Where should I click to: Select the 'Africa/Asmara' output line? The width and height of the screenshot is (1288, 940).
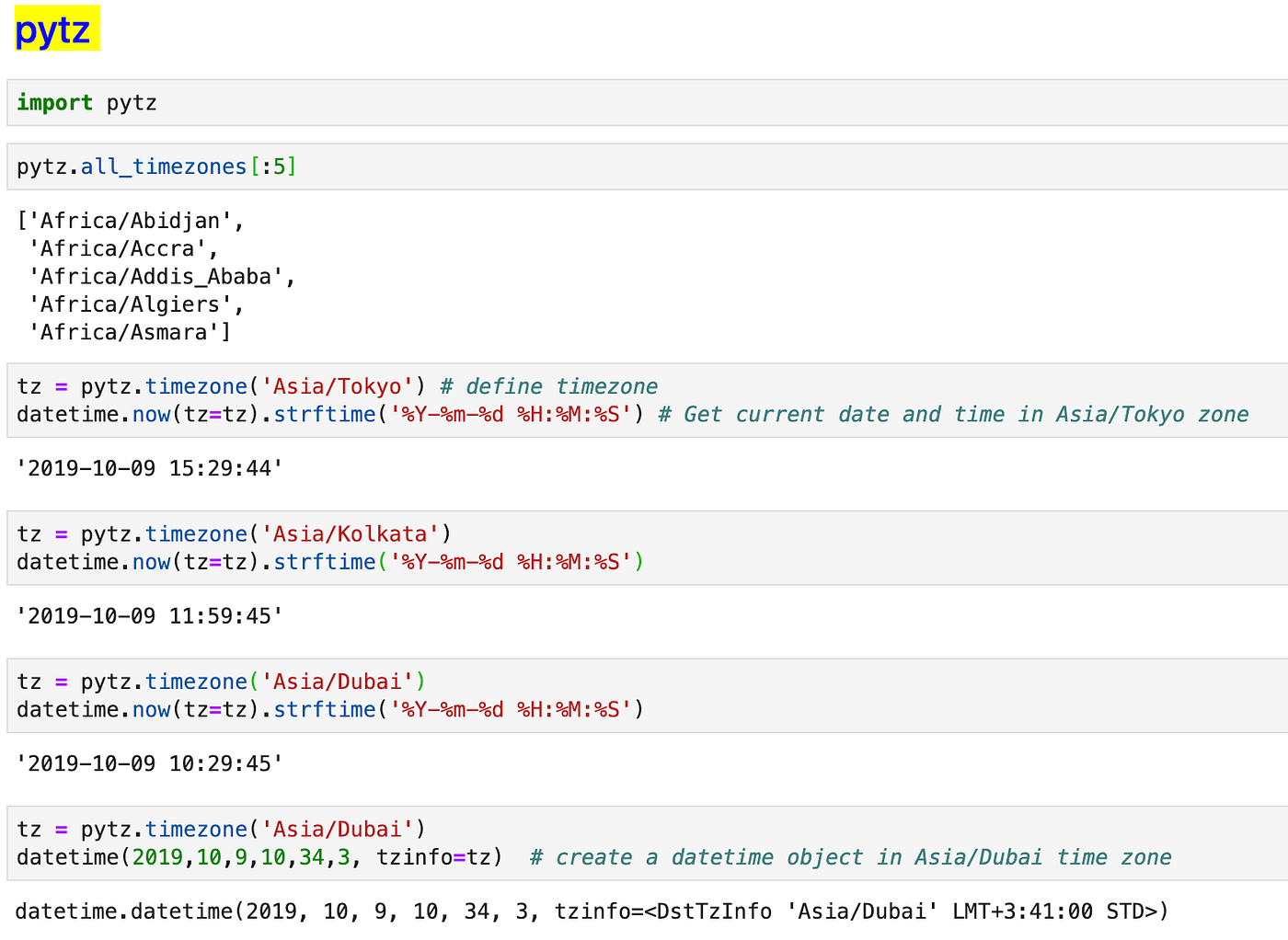pyautogui.click(x=131, y=332)
